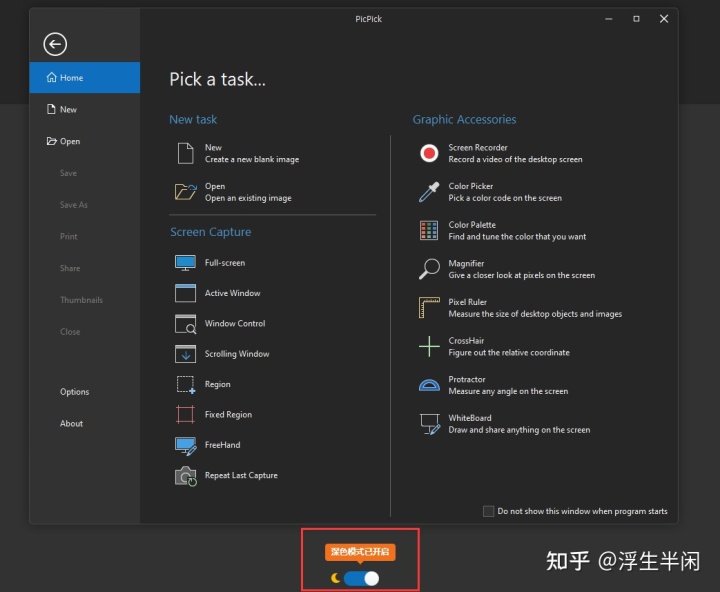Click the Region capture dashed-box icon
Viewport: 720px width, 592px height.
click(x=186, y=384)
